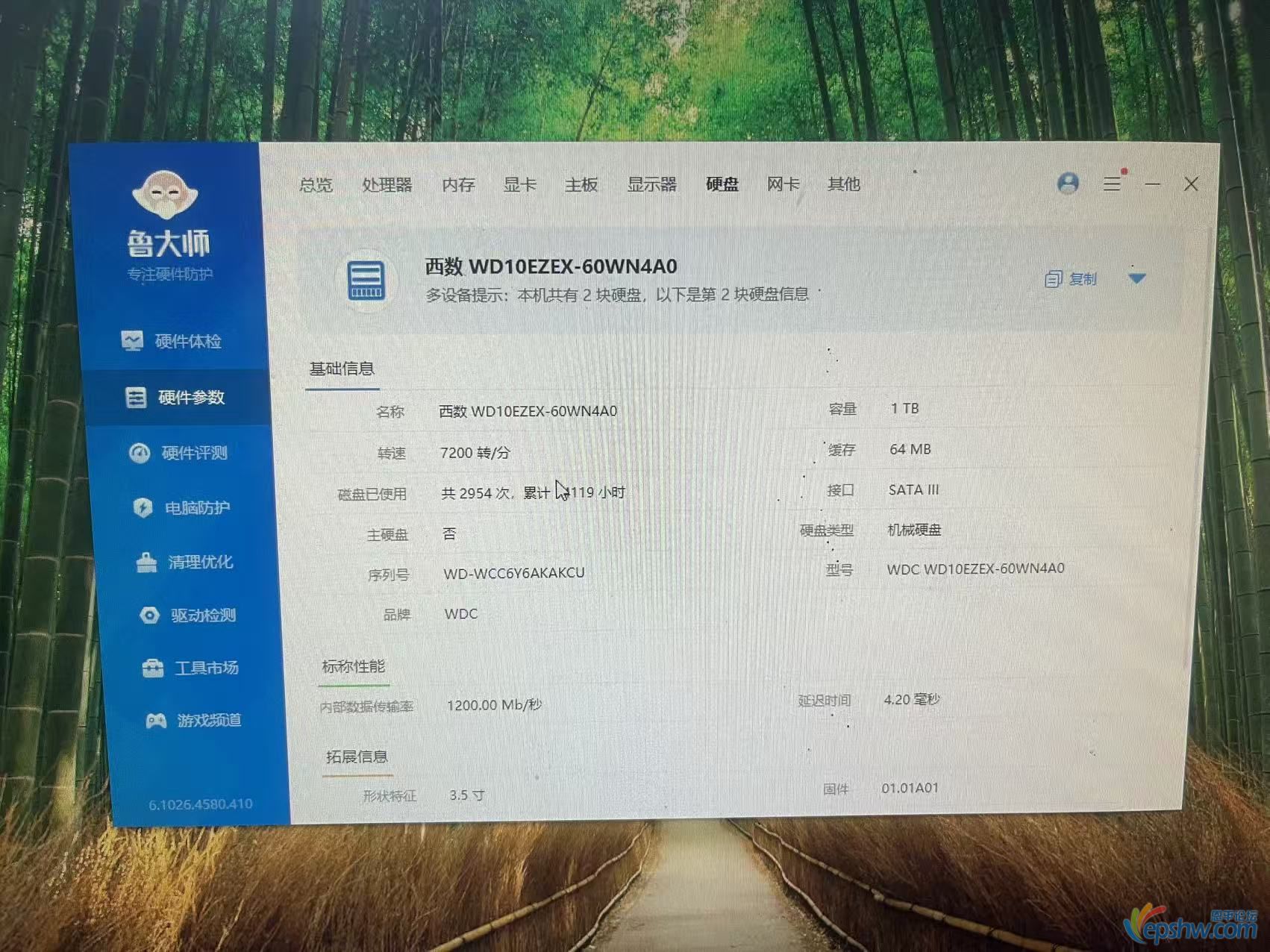Open 驱动检测 driver check
1270x952 pixels.
(x=187, y=616)
